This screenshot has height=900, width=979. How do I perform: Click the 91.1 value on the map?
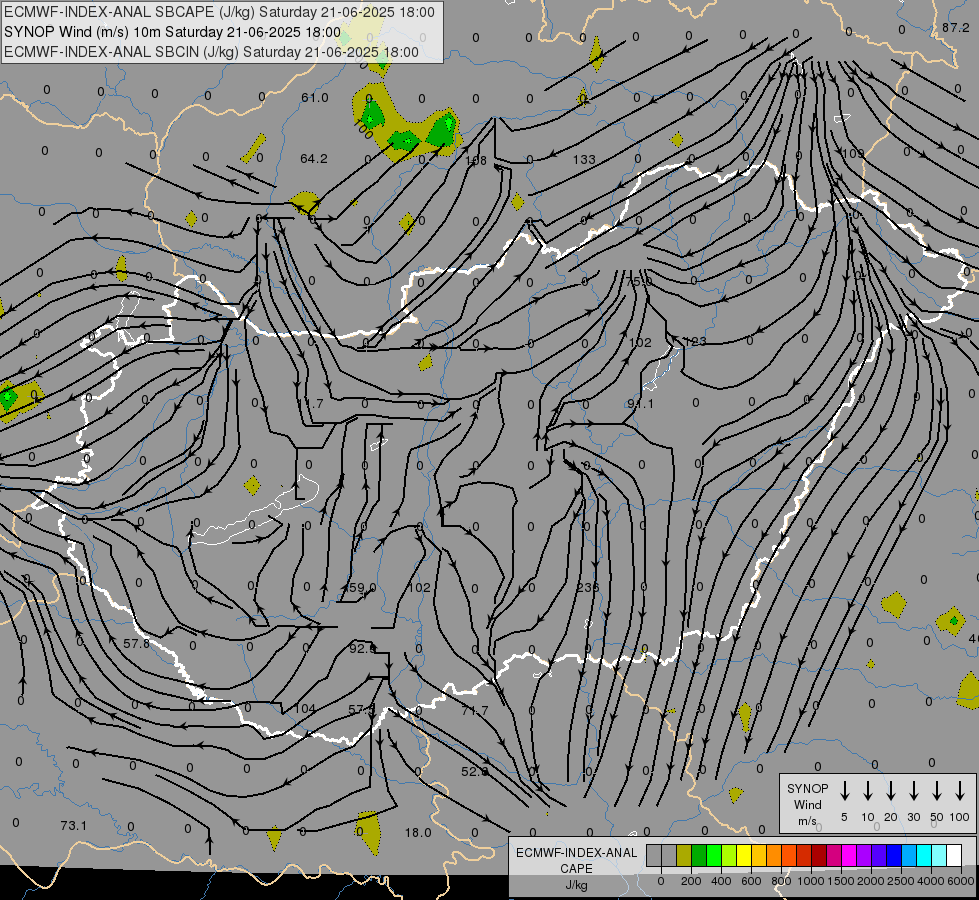click(641, 404)
